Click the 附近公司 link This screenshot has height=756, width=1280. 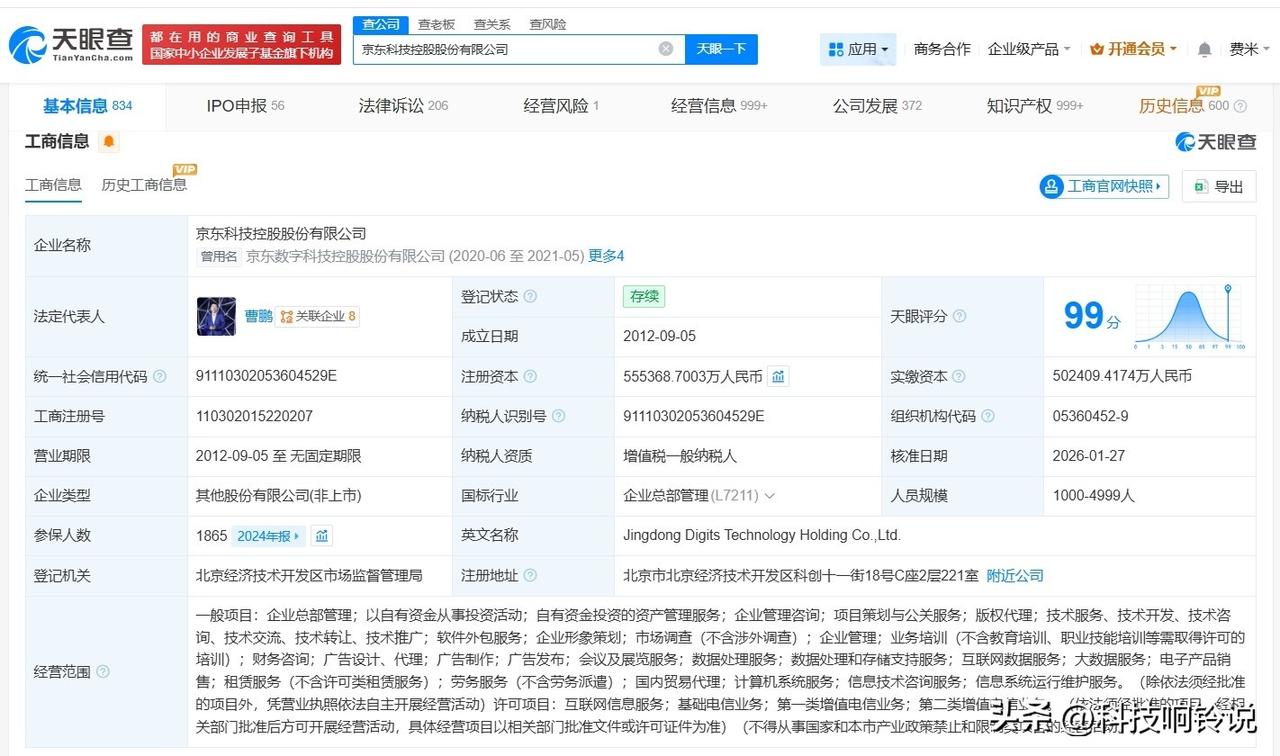pos(1015,576)
